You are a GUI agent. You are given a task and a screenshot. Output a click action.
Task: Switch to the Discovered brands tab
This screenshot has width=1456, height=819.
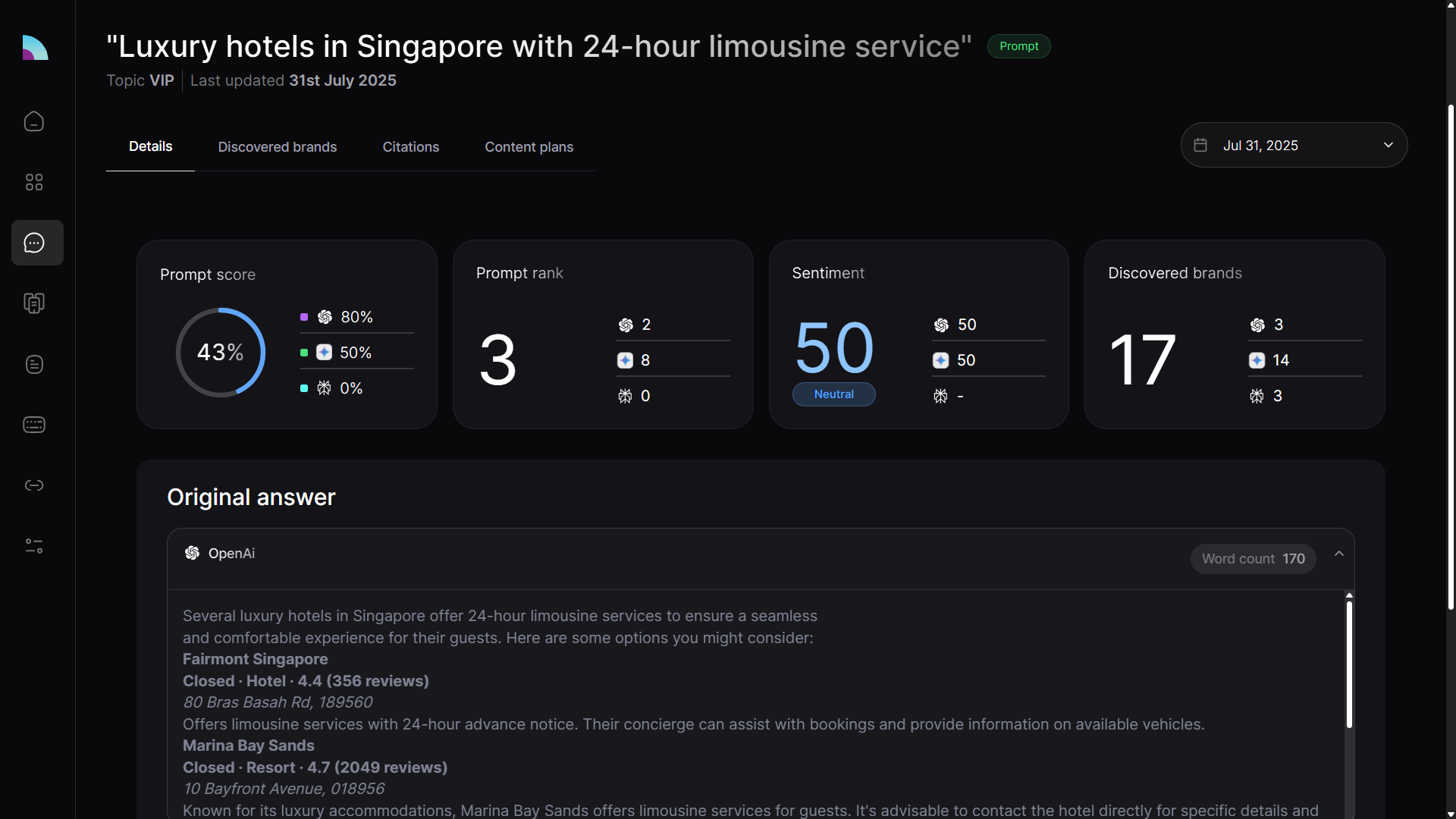278,147
